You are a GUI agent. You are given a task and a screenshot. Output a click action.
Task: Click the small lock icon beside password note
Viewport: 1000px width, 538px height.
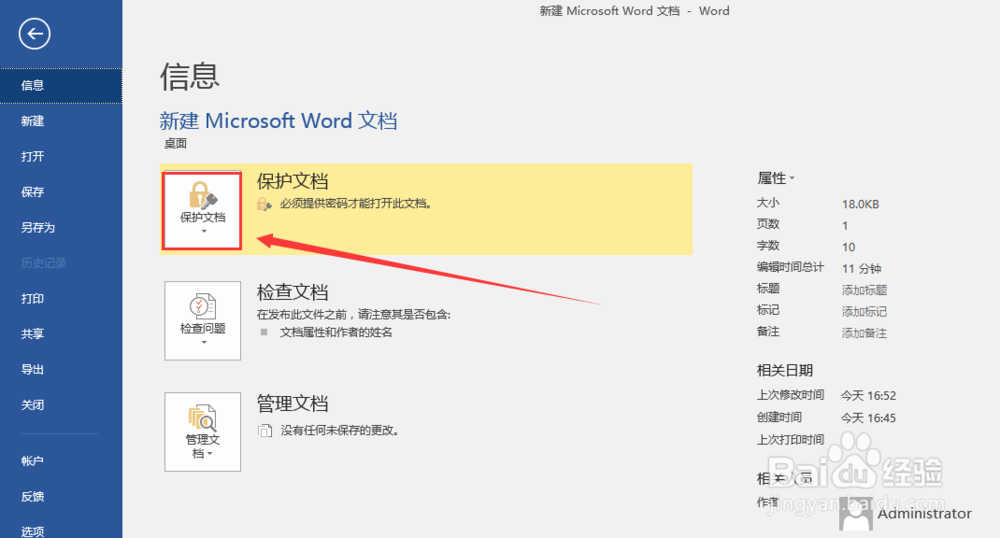click(264, 204)
